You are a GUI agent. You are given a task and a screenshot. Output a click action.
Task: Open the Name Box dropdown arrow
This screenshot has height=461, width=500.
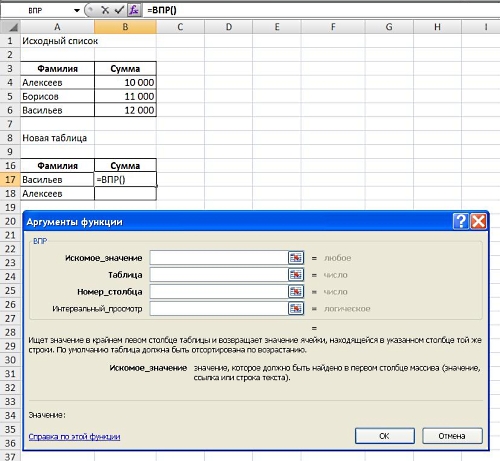[x=77, y=10]
